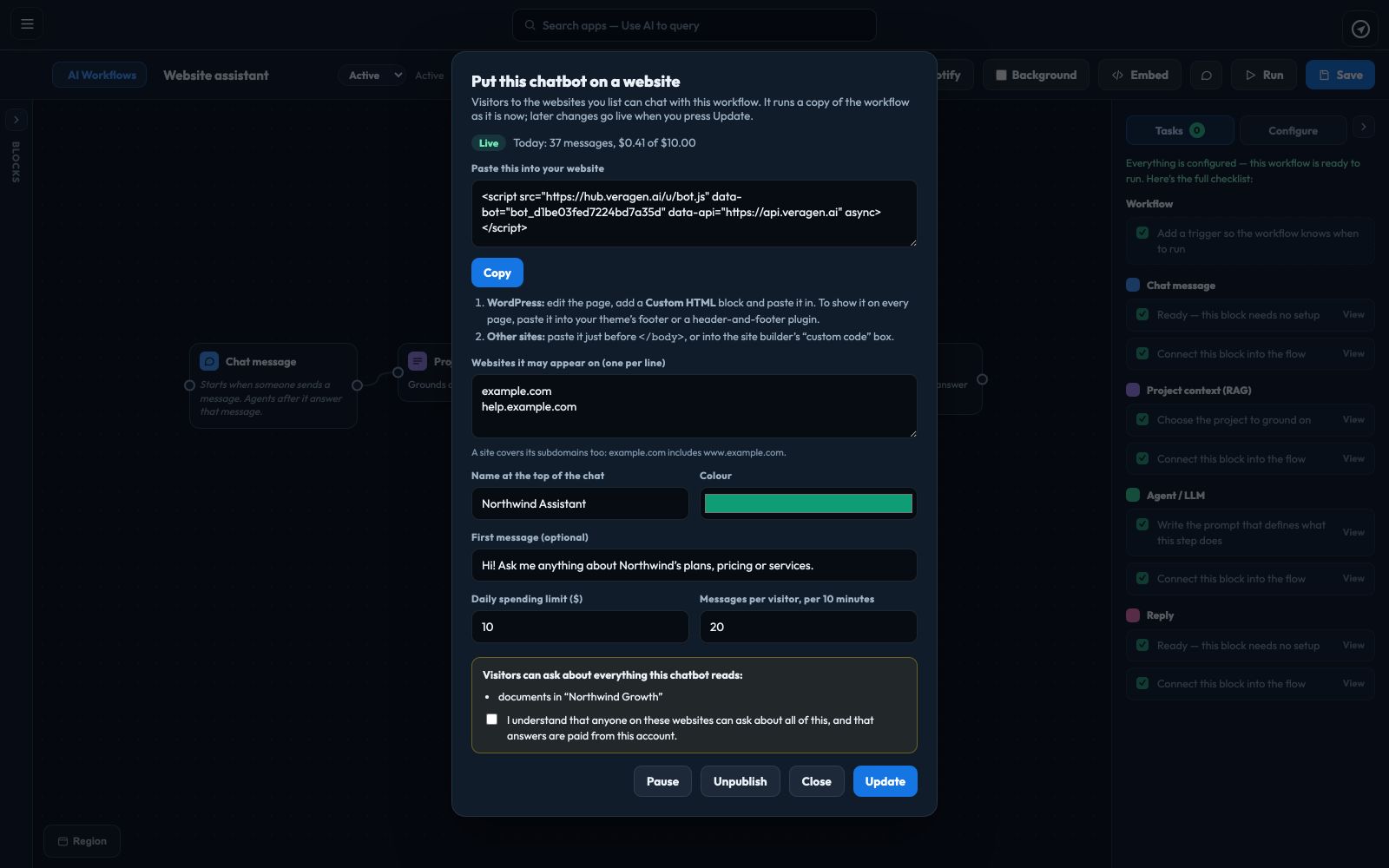The height and width of the screenshot is (868, 1389).
Task: Toggle the Reply section's 'Ready' checkbox
Action: 1142,645
